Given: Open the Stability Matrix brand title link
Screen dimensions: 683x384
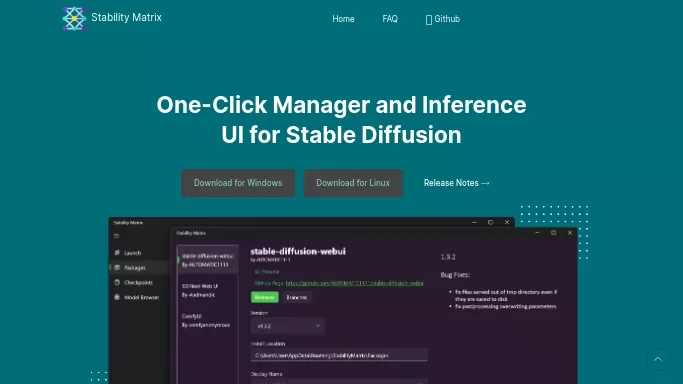Looking at the screenshot, I should point(126,17).
